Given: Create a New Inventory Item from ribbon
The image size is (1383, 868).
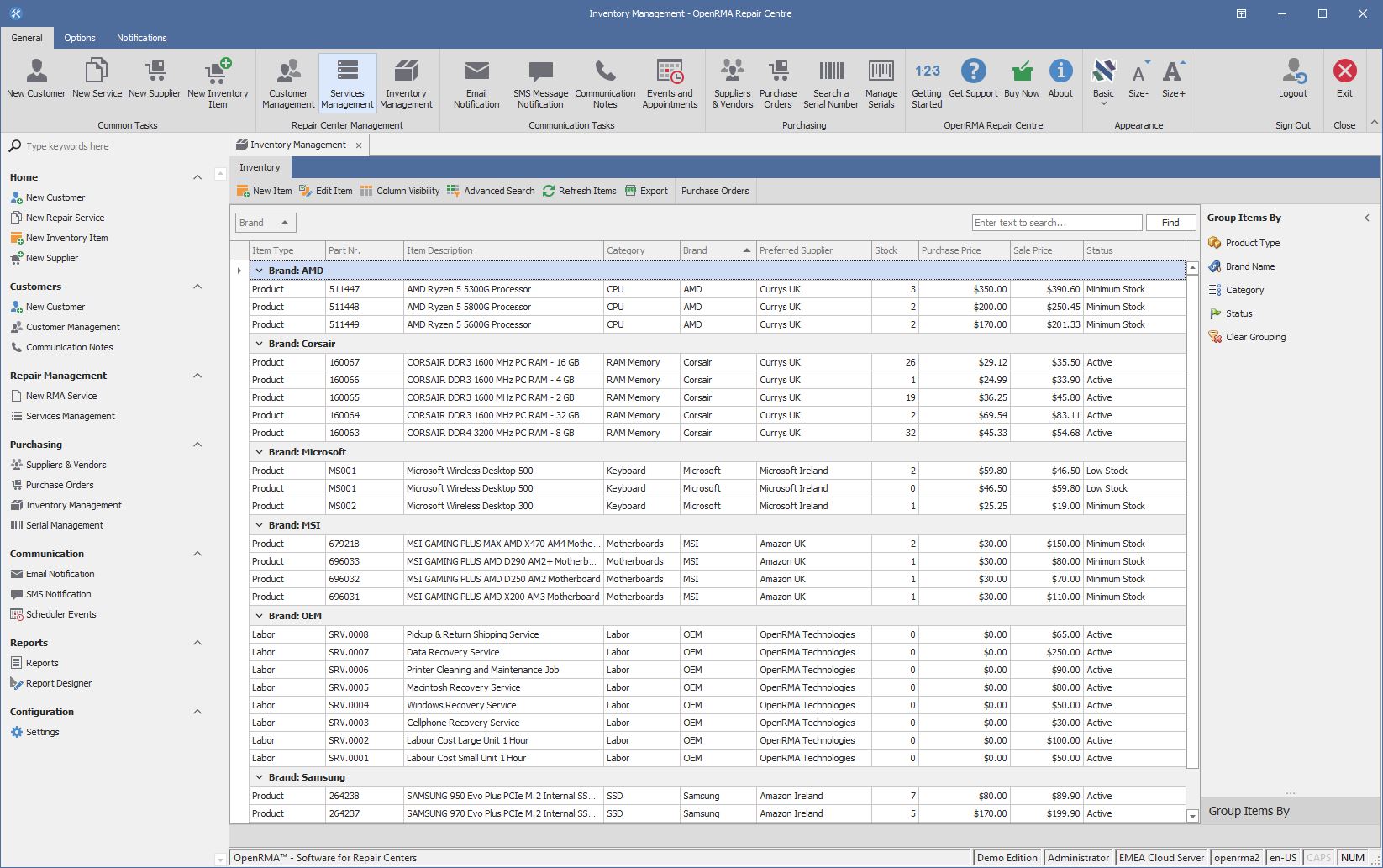Looking at the screenshot, I should pos(218,83).
